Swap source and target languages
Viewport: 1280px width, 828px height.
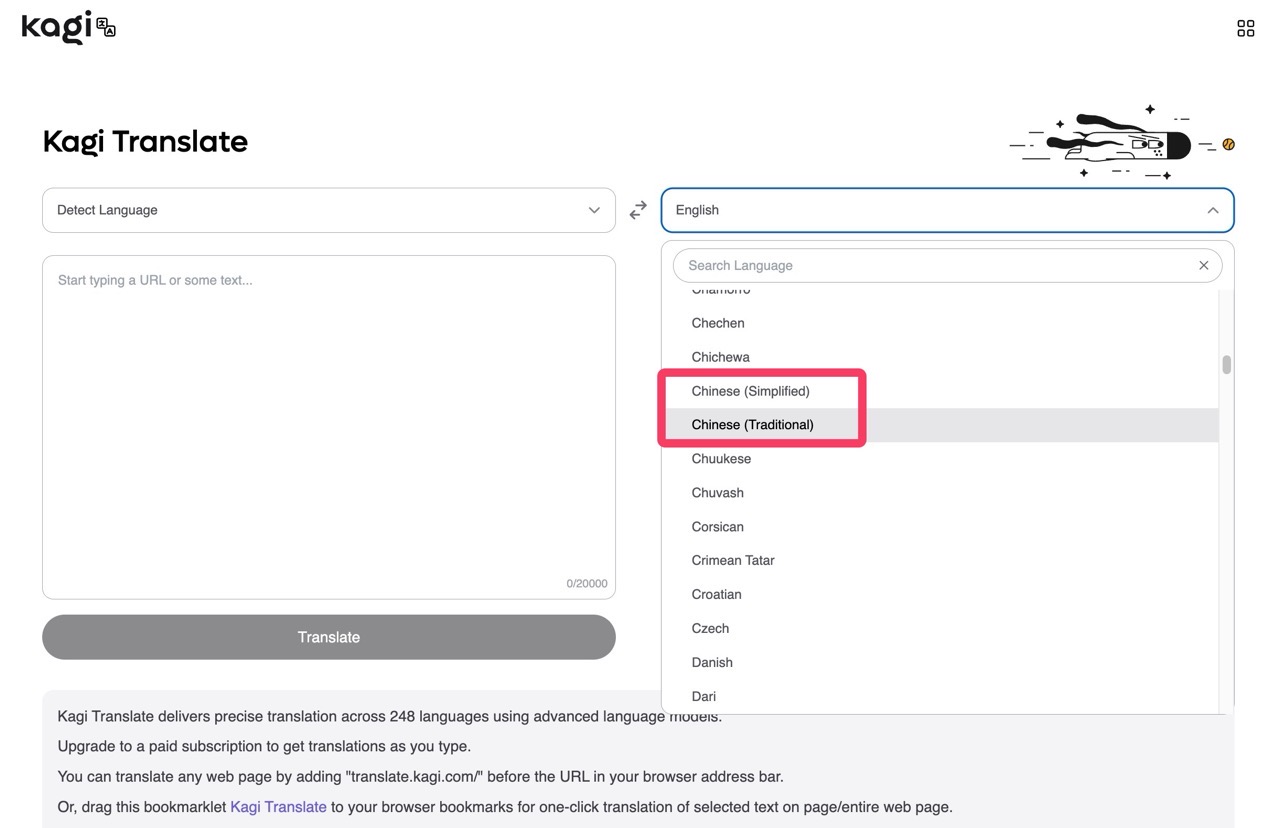[x=638, y=210]
